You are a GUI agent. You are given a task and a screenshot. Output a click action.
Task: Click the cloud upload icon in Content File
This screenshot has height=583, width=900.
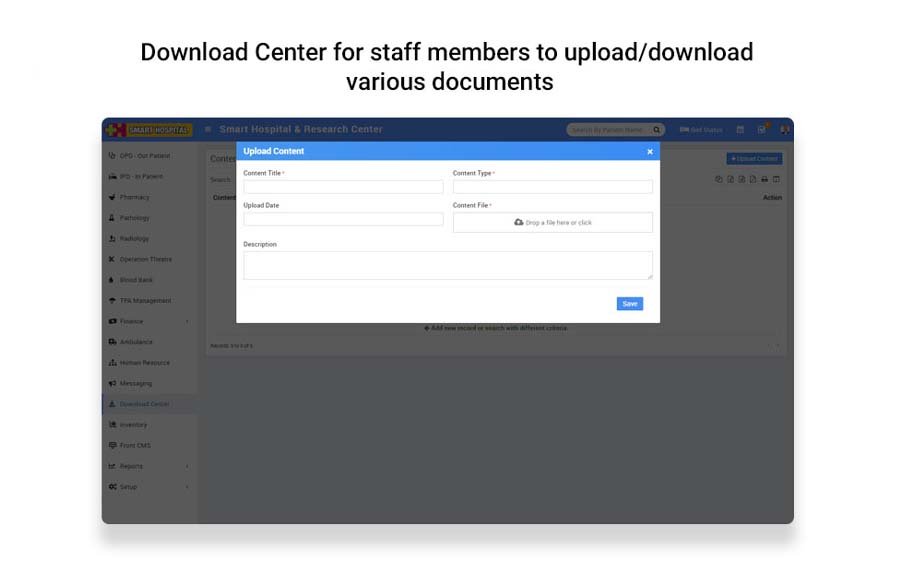[518, 222]
